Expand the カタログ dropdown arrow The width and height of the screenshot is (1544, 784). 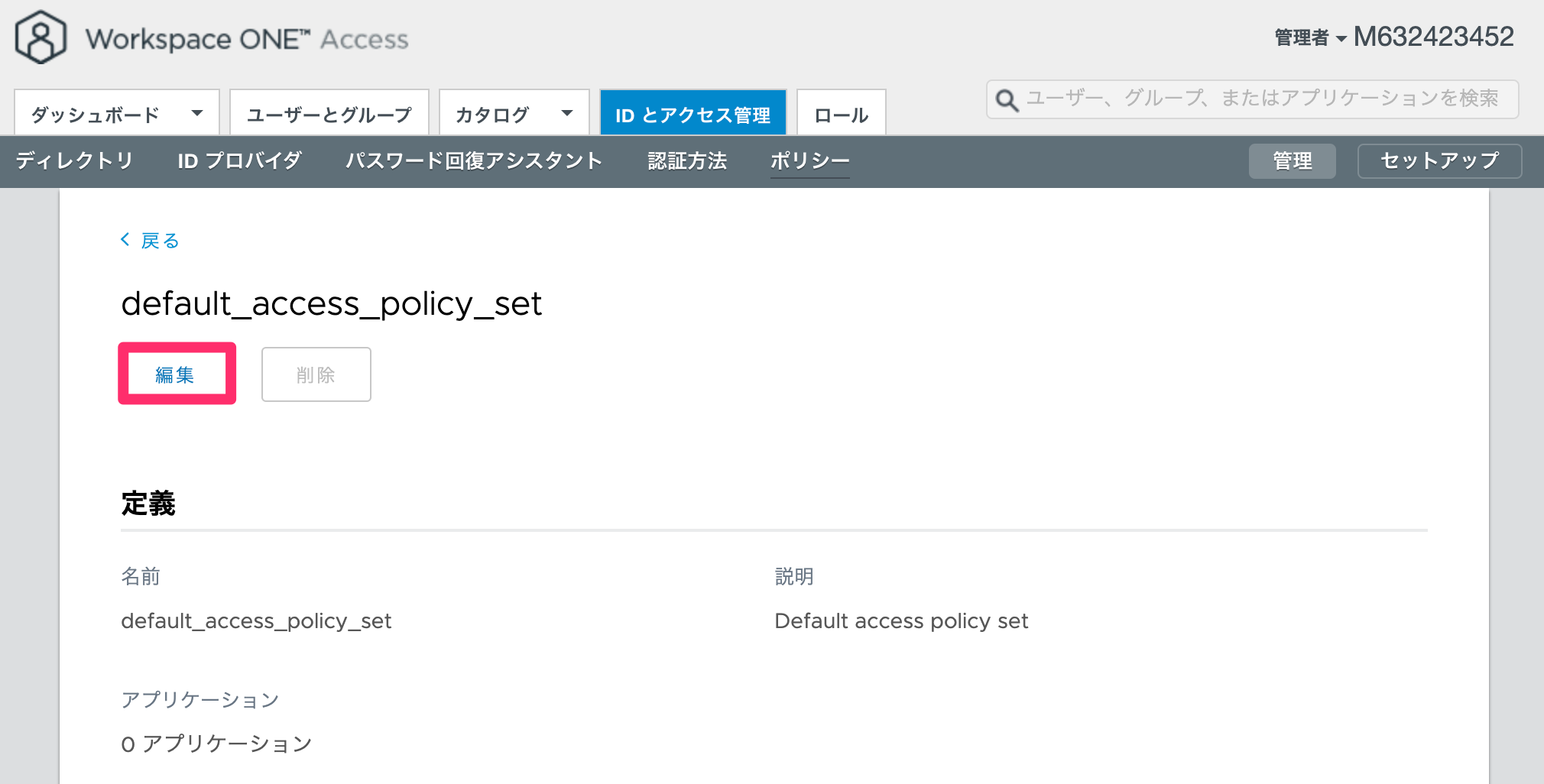(x=567, y=113)
